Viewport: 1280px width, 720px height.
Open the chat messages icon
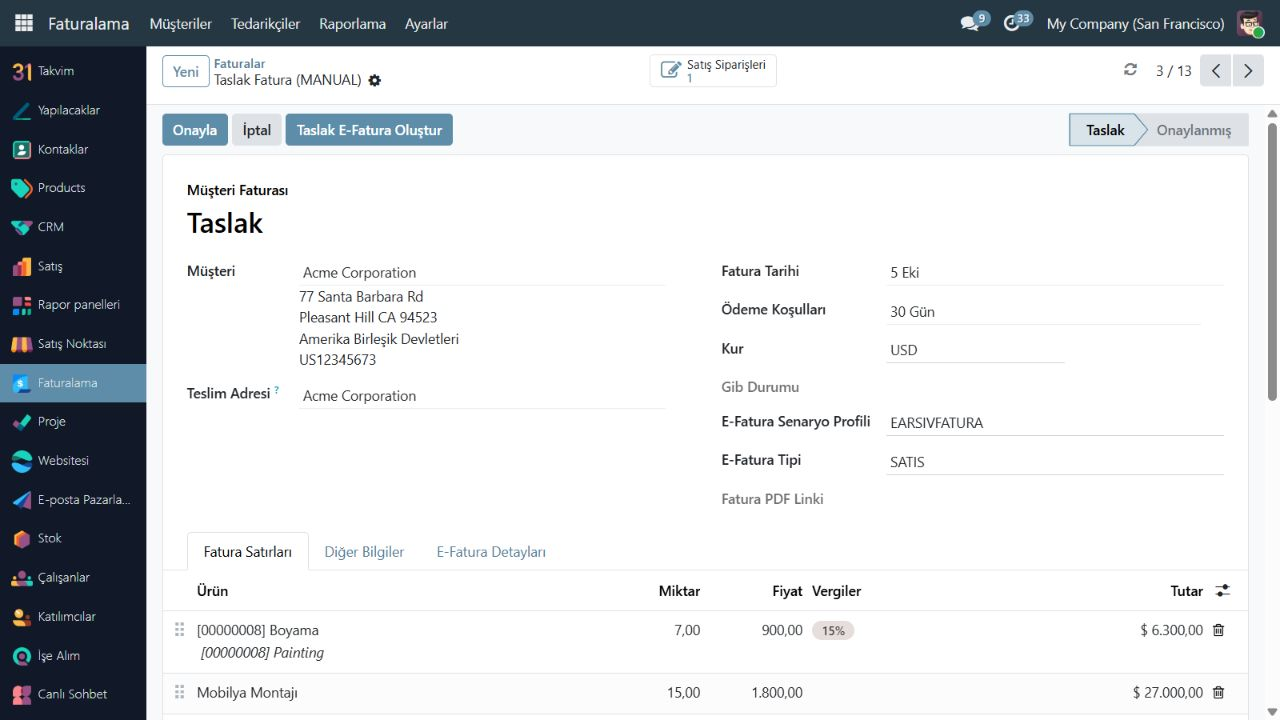point(969,23)
